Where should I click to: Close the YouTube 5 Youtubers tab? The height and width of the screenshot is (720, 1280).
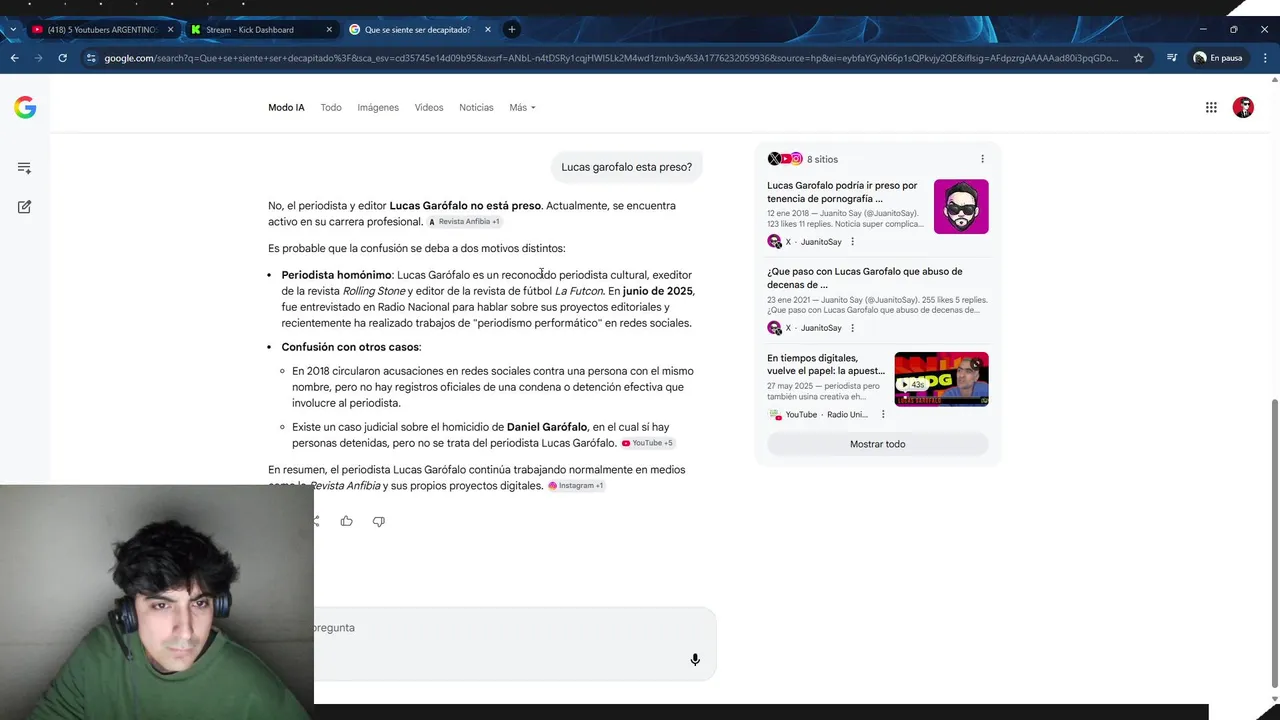coord(170,30)
